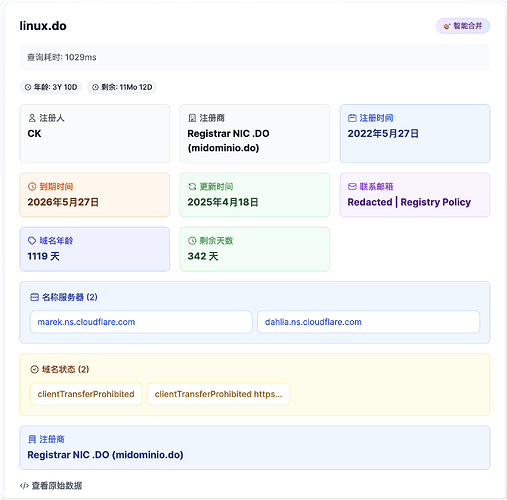Click the server icon beside 名称服务器
The height and width of the screenshot is (500, 507).
[x=34, y=297]
